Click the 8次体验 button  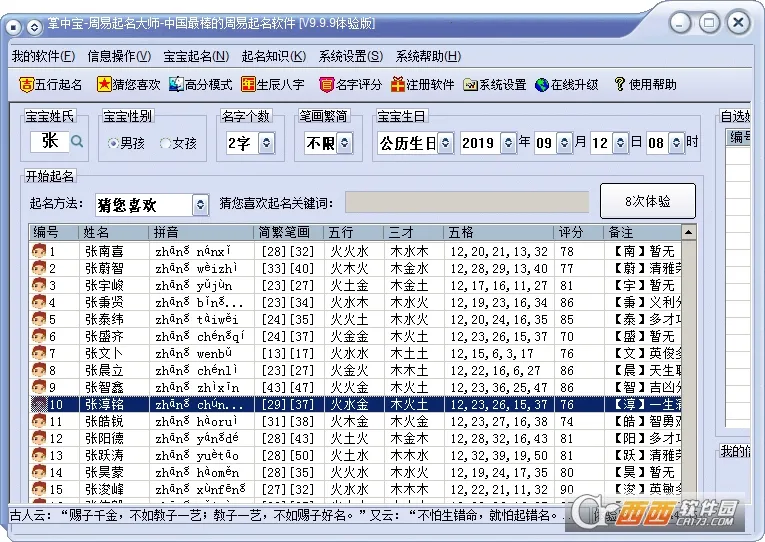tap(647, 201)
